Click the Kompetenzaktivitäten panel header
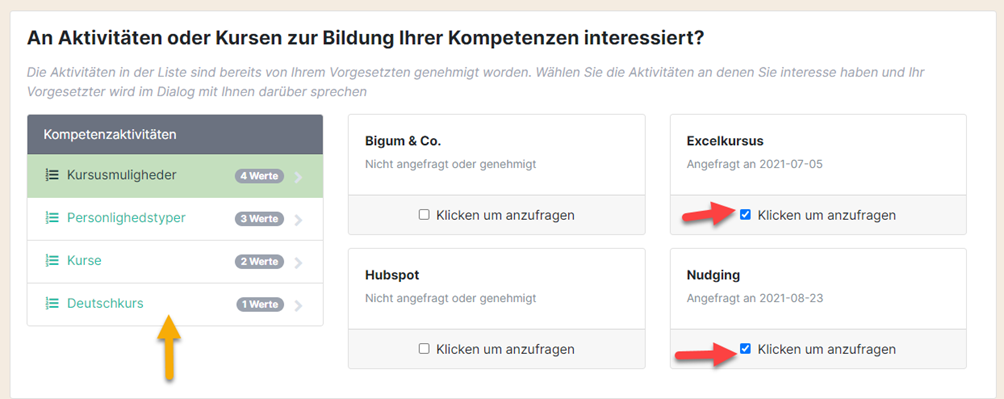 175,134
